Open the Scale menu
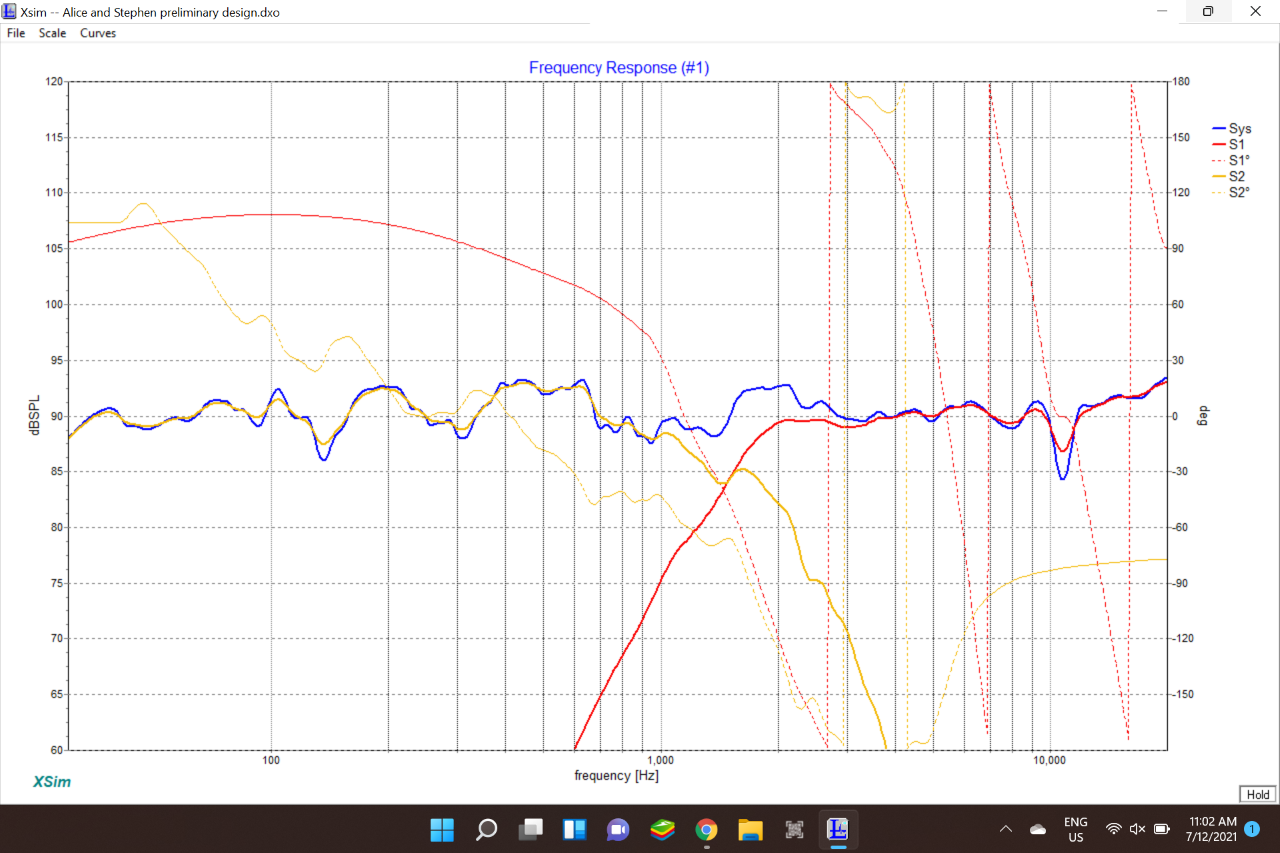Viewport: 1280px width, 853px height. (52, 33)
